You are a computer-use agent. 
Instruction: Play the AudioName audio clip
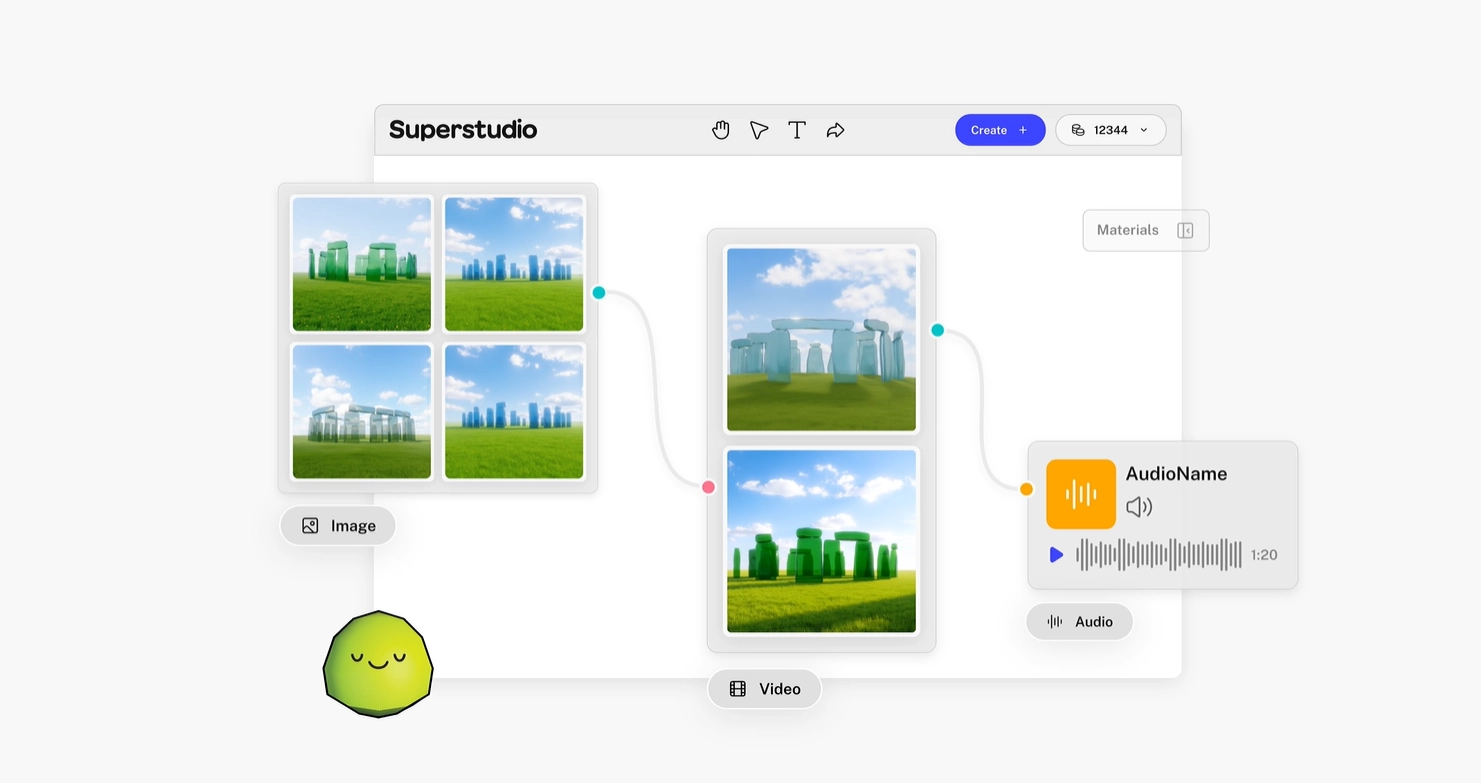(1056, 555)
